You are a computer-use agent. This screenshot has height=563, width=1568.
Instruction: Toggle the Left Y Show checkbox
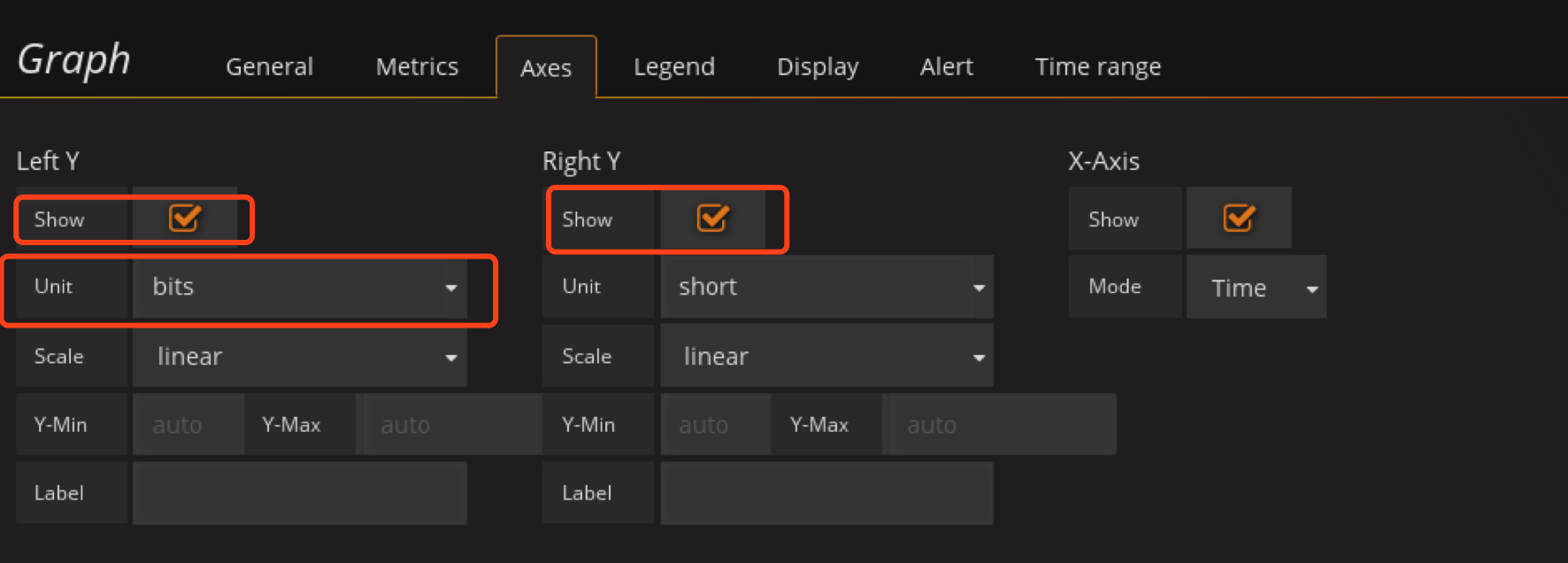[185, 218]
